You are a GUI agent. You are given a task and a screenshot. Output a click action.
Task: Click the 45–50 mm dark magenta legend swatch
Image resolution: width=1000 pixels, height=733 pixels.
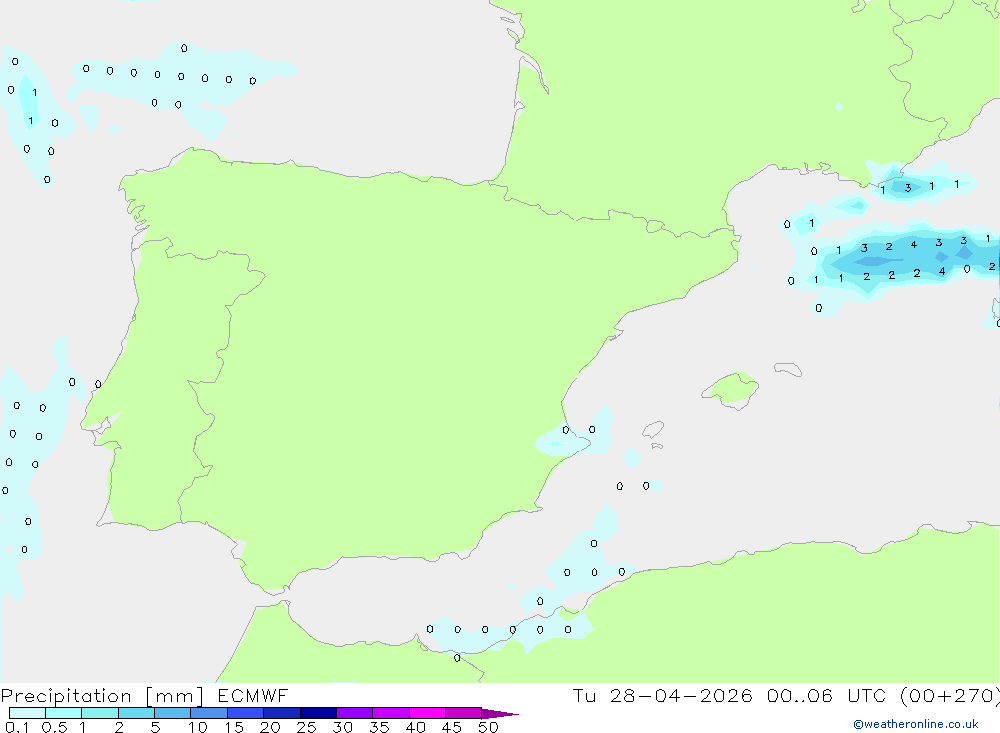(x=464, y=713)
